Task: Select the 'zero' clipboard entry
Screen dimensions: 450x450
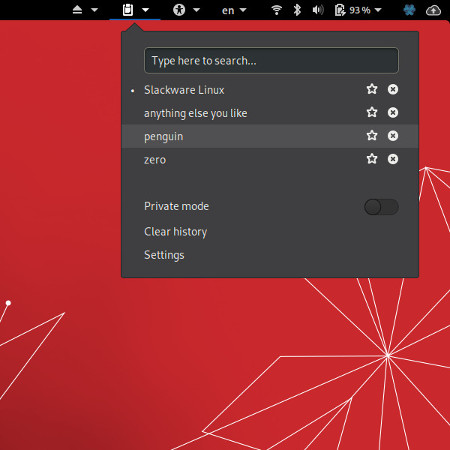Action: point(270,160)
